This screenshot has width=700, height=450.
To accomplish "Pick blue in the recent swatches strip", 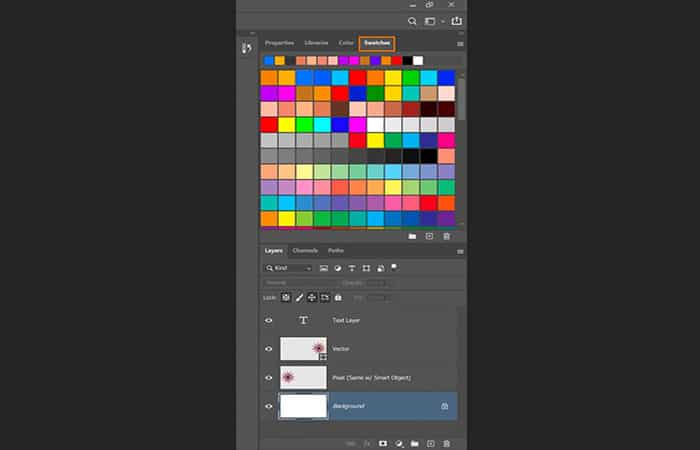I will pyautogui.click(x=269, y=61).
